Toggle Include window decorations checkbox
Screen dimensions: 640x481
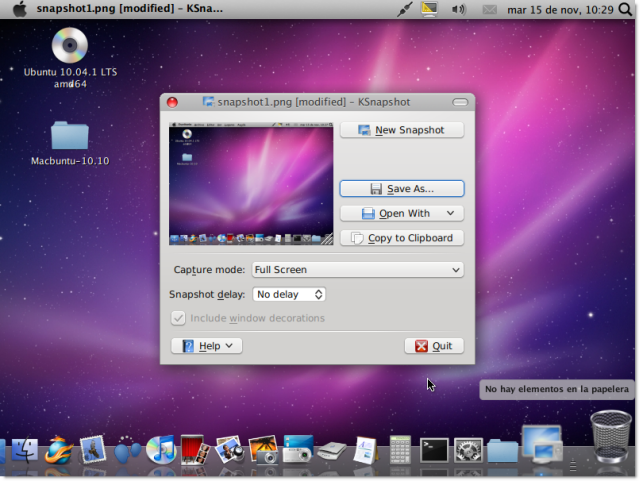(178, 318)
